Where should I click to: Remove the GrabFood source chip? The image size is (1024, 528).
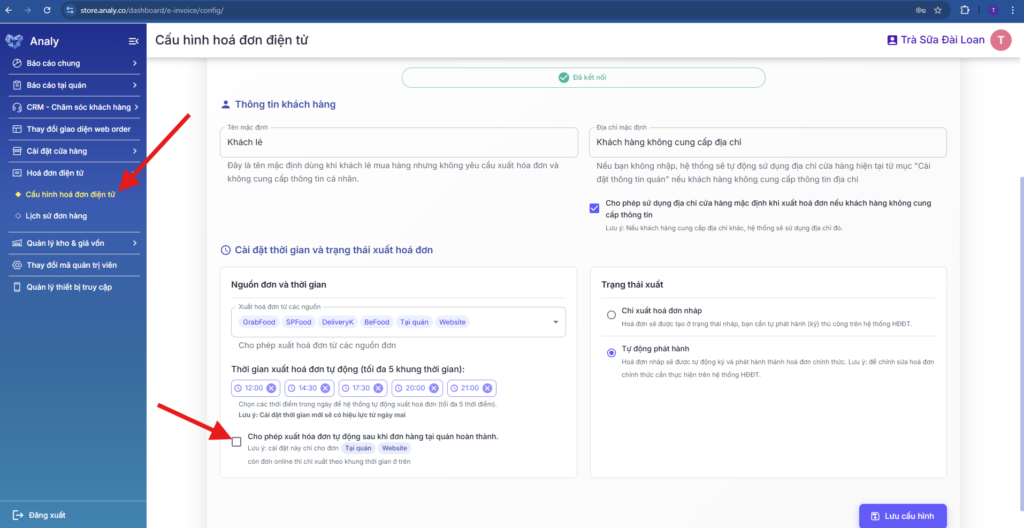click(x=258, y=322)
